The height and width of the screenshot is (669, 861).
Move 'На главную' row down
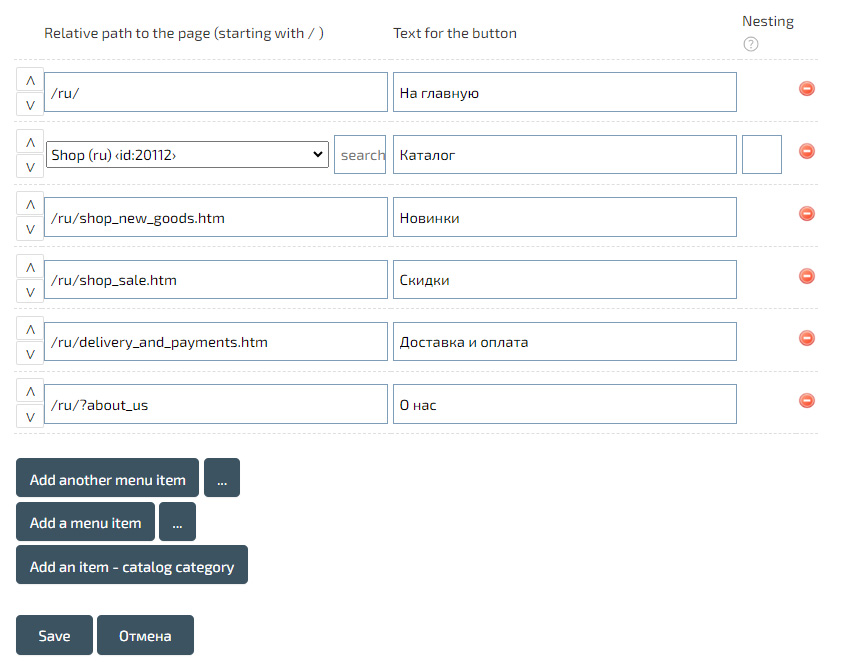[30, 105]
